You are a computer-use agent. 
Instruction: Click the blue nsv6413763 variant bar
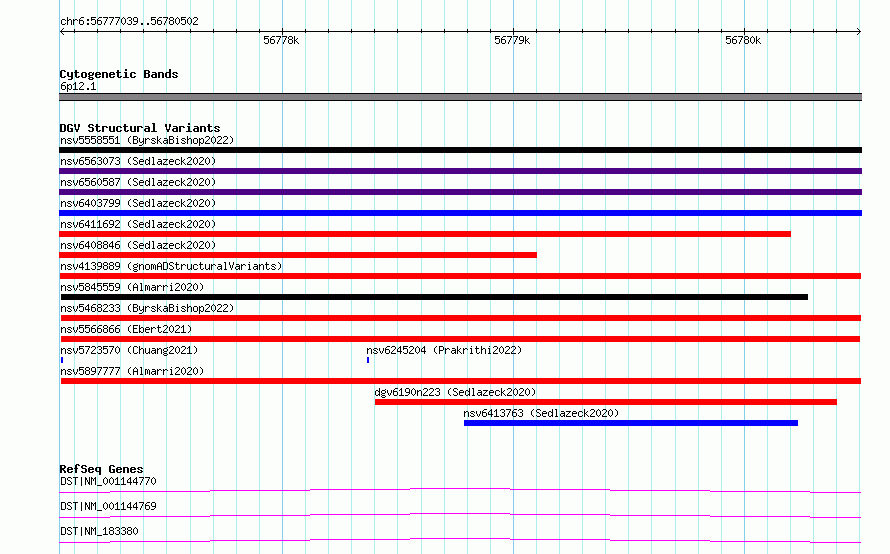[x=631, y=423]
